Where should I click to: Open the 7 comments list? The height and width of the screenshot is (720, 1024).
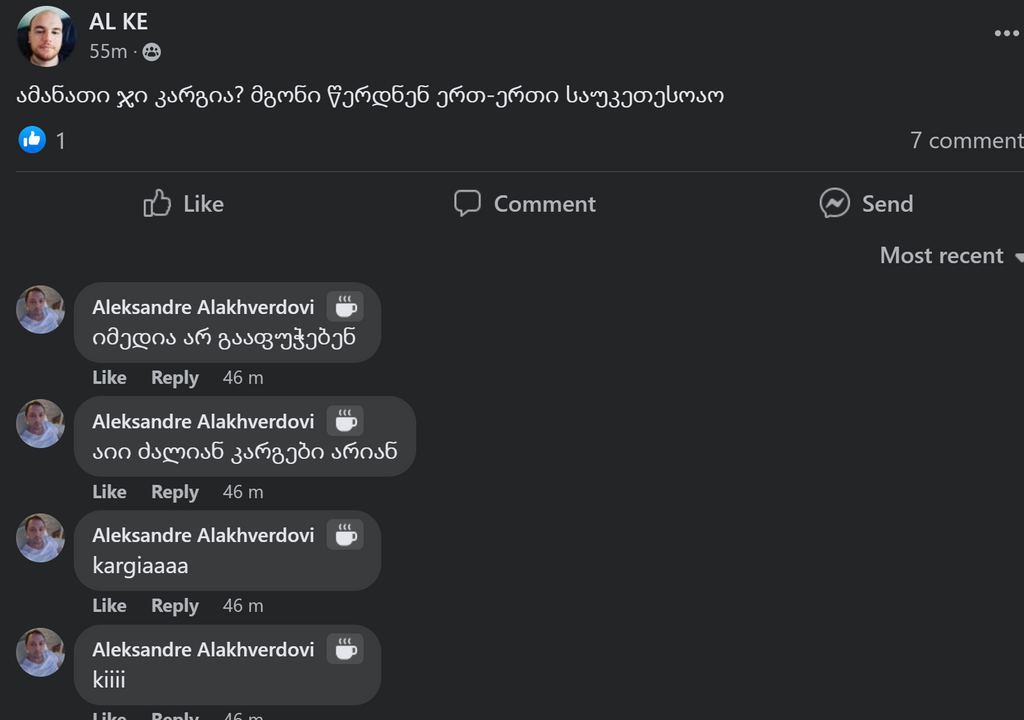coord(965,140)
